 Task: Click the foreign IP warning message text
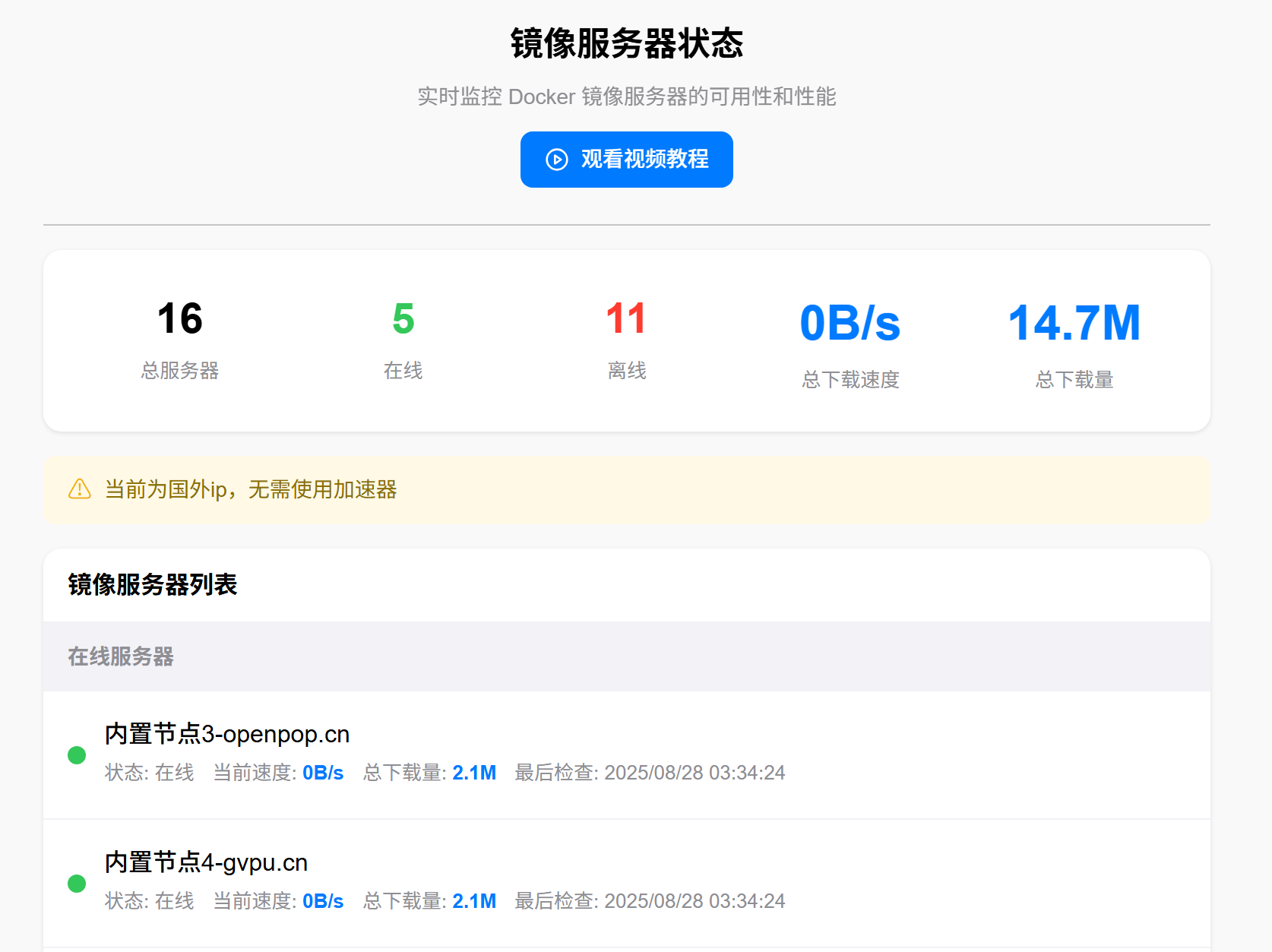pyautogui.click(x=251, y=489)
